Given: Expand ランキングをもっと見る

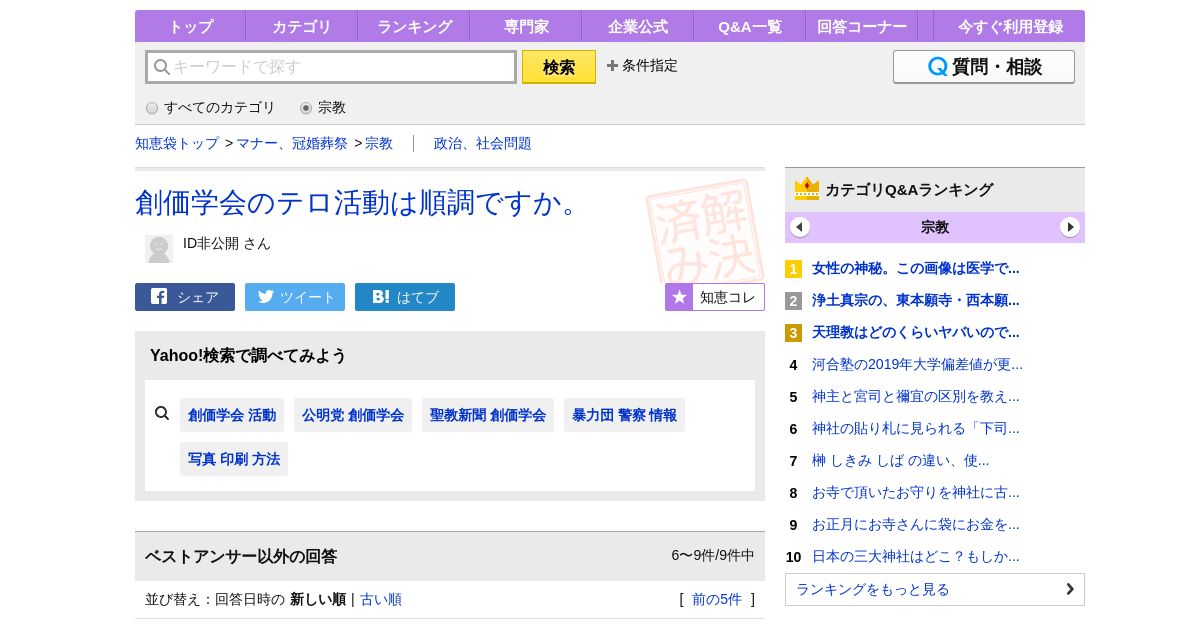Looking at the screenshot, I should point(934,589).
